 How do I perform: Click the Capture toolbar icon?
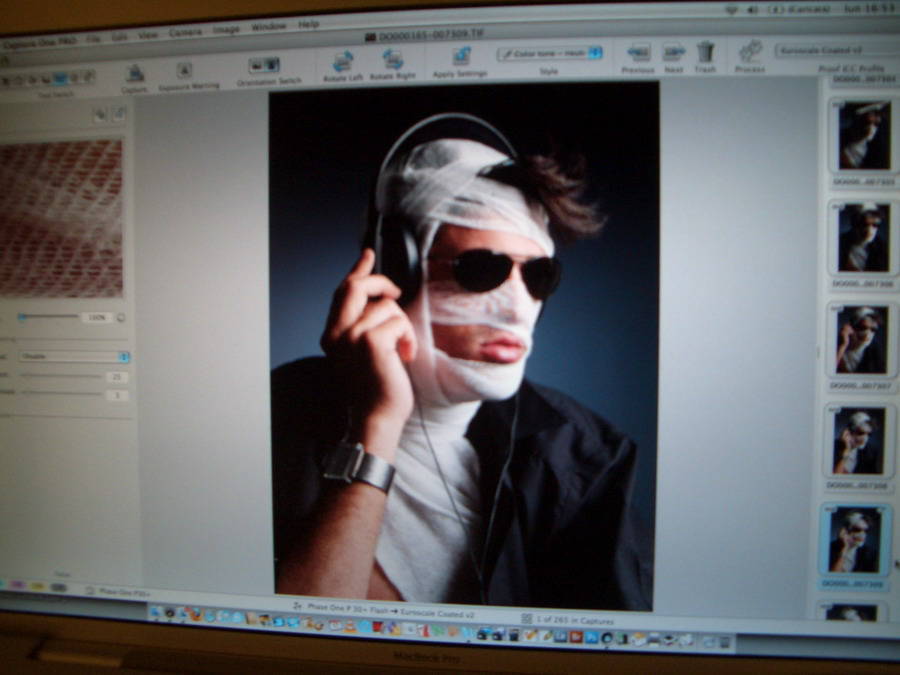pyautogui.click(x=134, y=73)
